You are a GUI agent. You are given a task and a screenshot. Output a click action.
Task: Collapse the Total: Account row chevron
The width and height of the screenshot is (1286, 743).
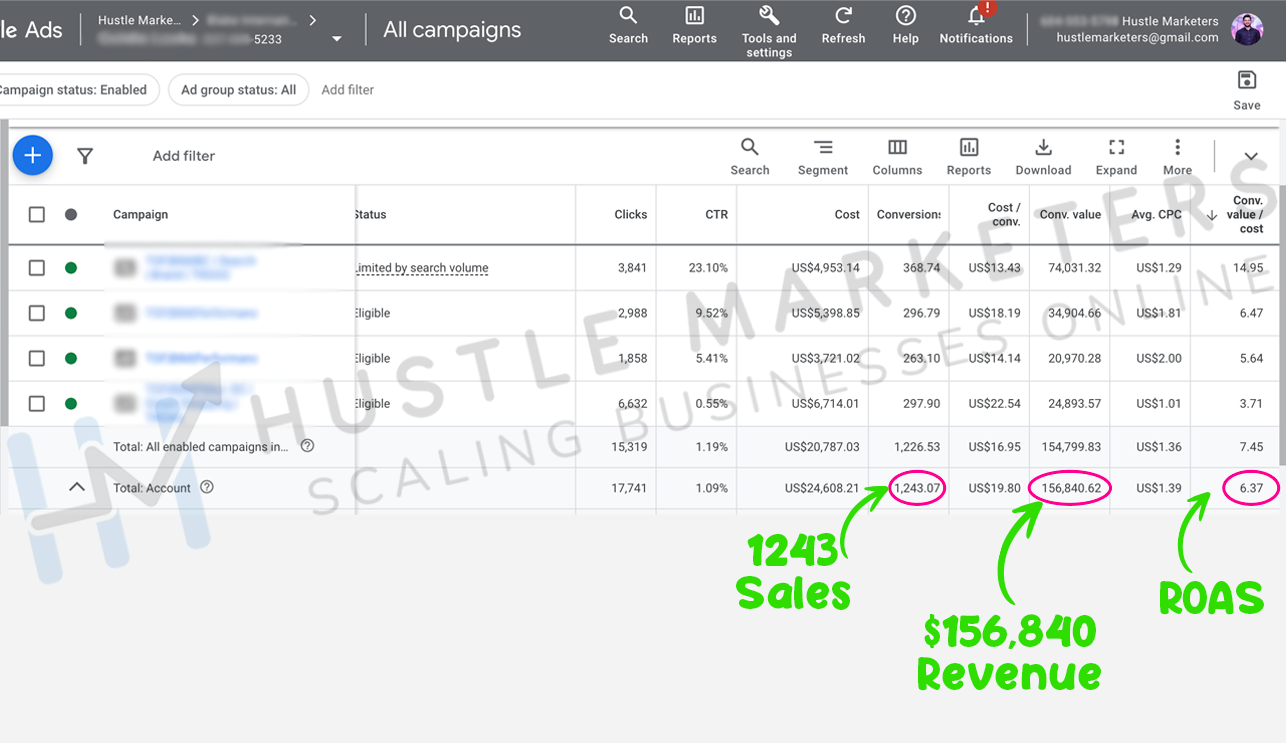click(x=76, y=488)
